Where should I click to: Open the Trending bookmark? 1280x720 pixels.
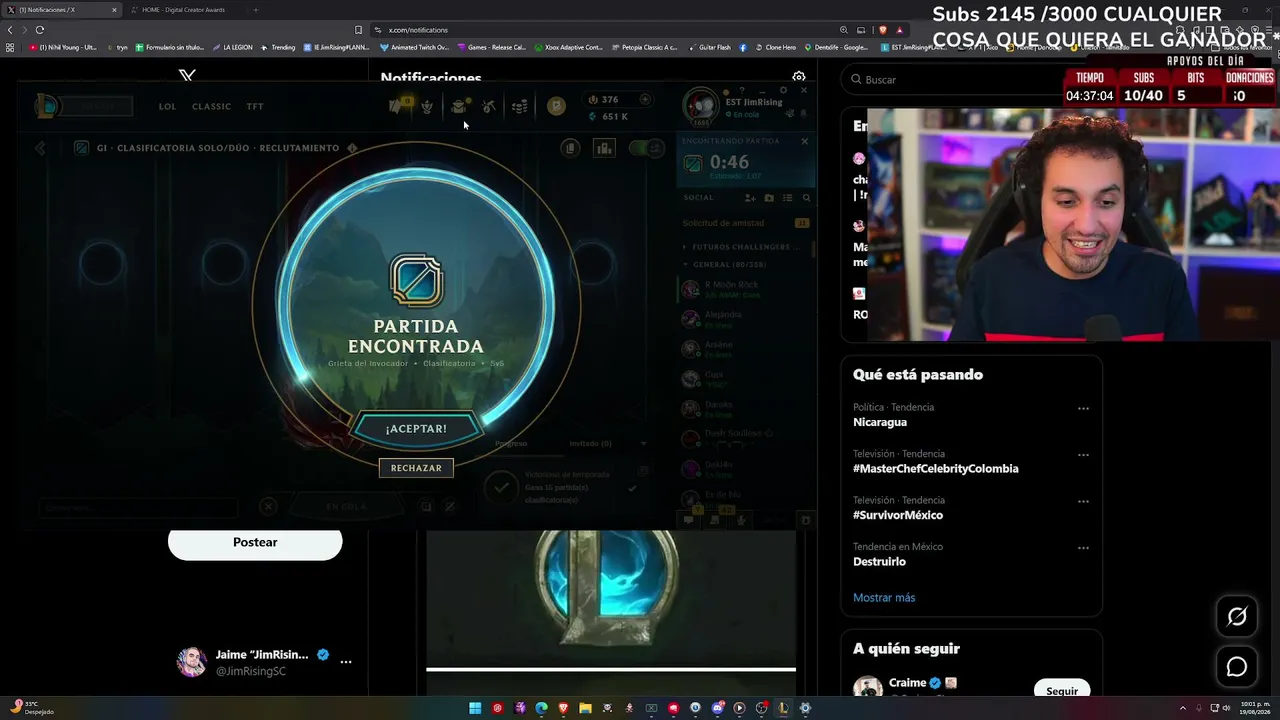point(278,47)
